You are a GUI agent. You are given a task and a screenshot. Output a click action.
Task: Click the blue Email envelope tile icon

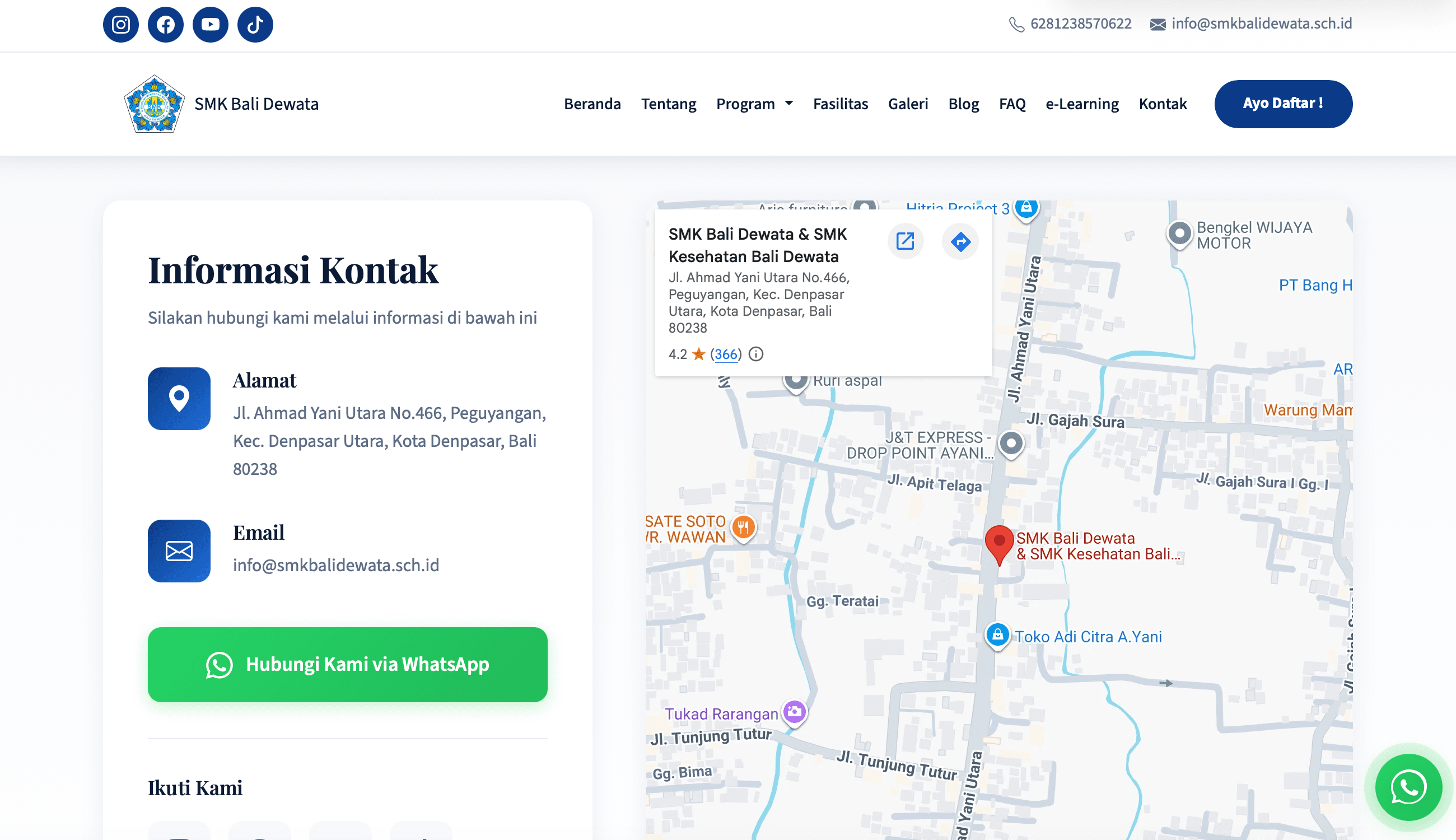click(179, 551)
